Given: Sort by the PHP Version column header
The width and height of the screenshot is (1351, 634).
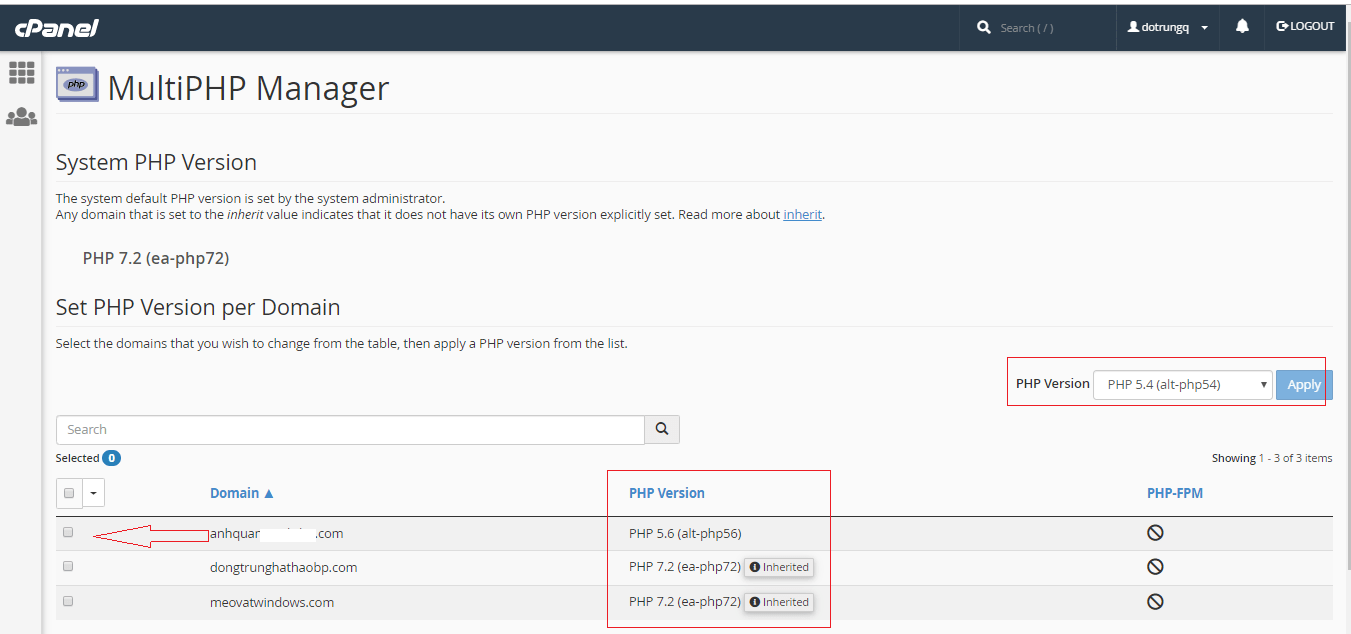Looking at the screenshot, I should 667,493.
